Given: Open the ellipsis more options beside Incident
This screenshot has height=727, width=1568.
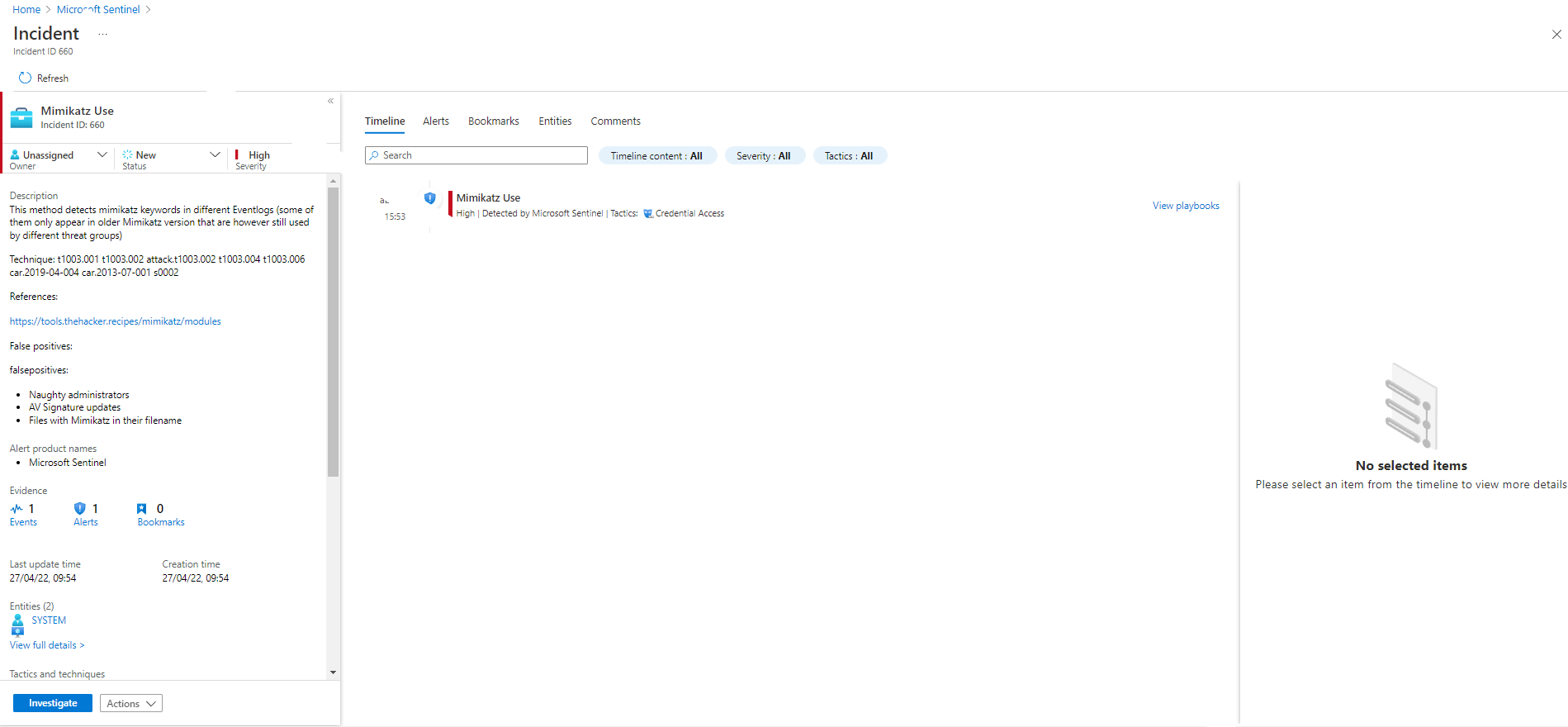Looking at the screenshot, I should [x=102, y=35].
